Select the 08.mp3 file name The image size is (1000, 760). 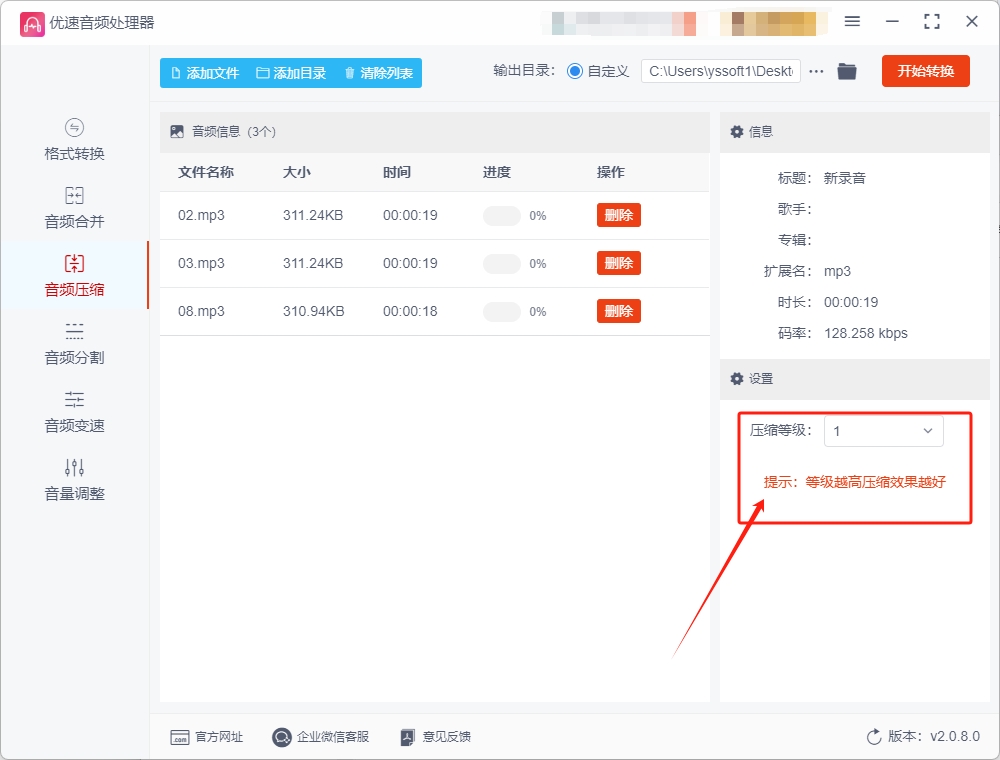tap(201, 311)
